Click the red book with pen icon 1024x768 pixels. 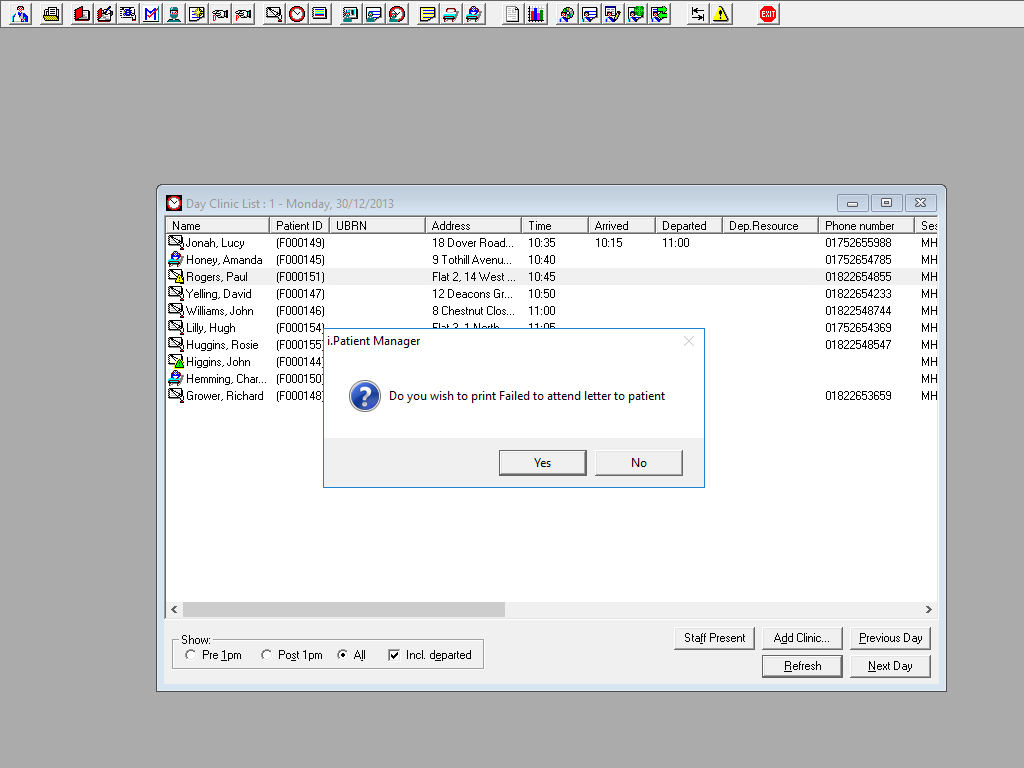(x=104, y=14)
